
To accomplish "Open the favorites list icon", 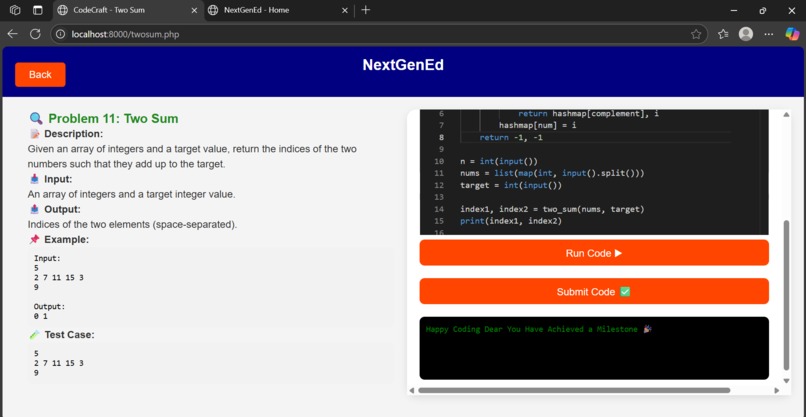I will tap(723, 34).
